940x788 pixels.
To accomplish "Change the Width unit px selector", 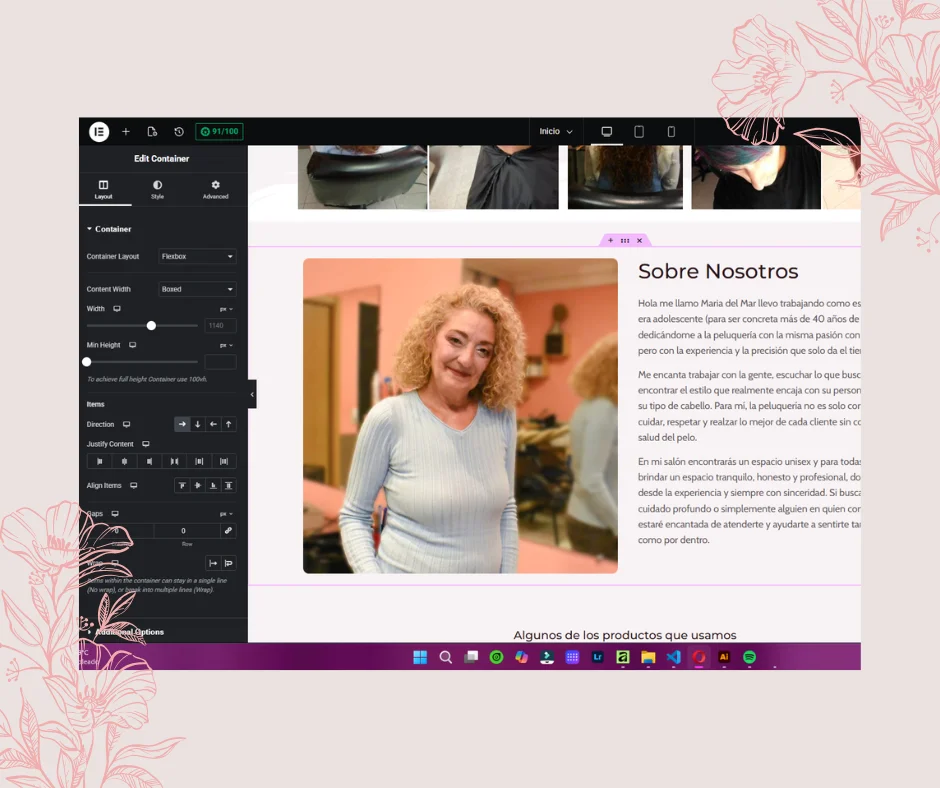I will (226, 309).
